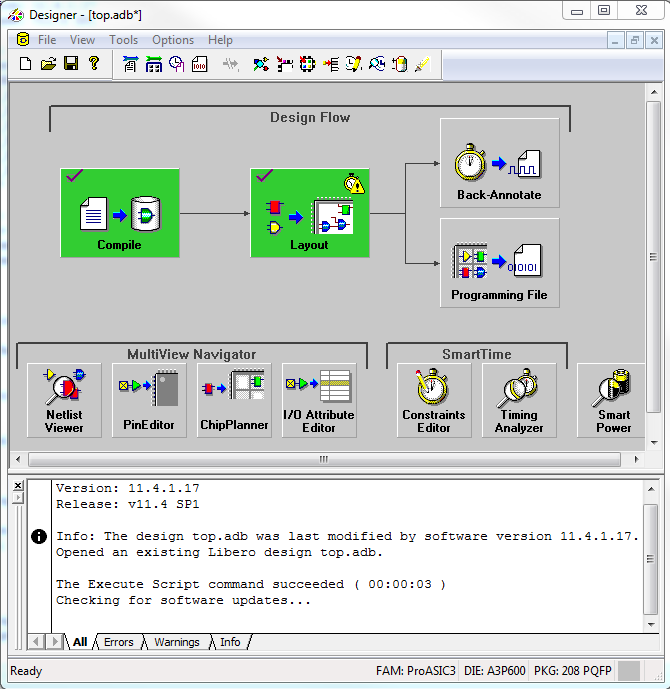
Task: Click the magnifier-clock timing analyzer toolbar icon
Action: (377, 65)
